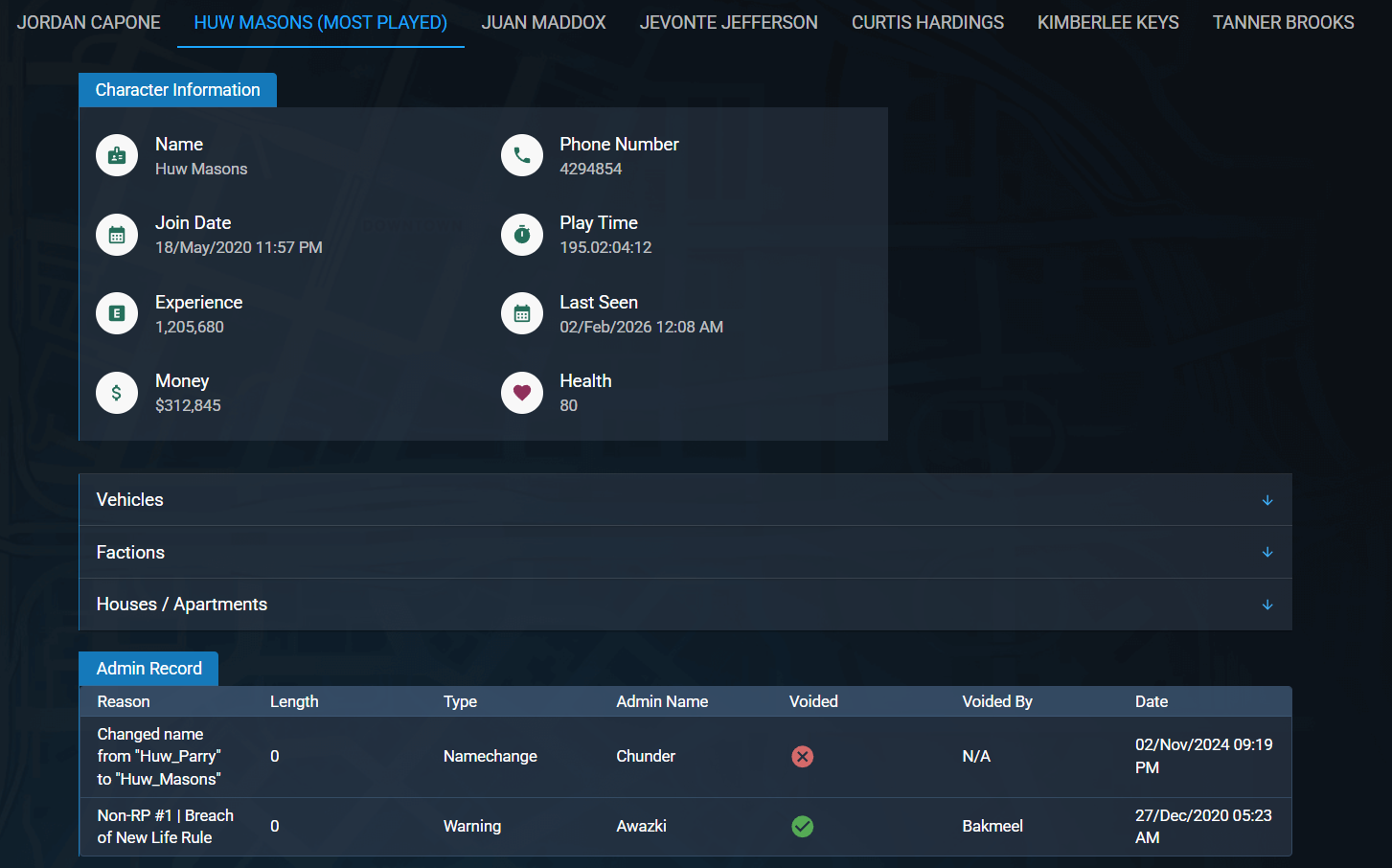The image size is (1392, 868).
Task: Expand the Factions section arrow
Action: point(1267,553)
